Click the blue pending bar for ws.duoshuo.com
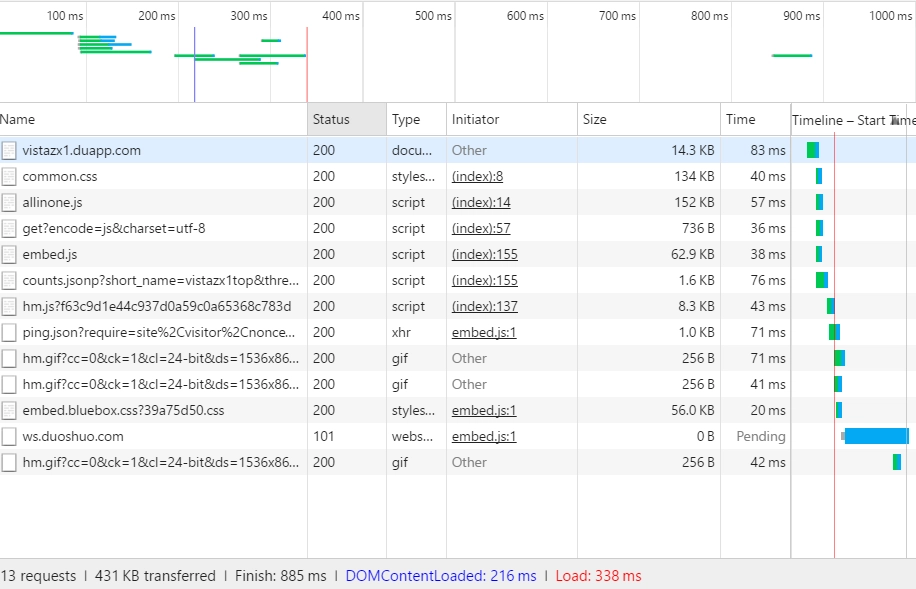Viewport: 916px width, 589px height. pyautogui.click(x=876, y=436)
